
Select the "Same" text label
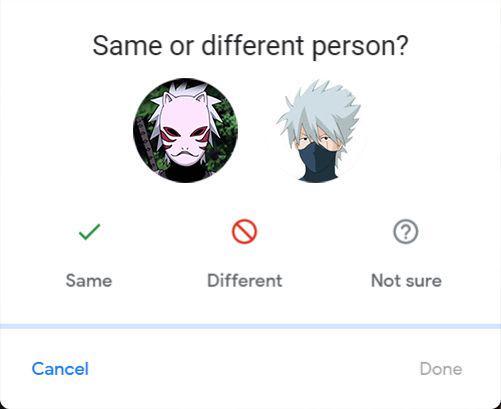pyautogui.click(x=89, y=280)
